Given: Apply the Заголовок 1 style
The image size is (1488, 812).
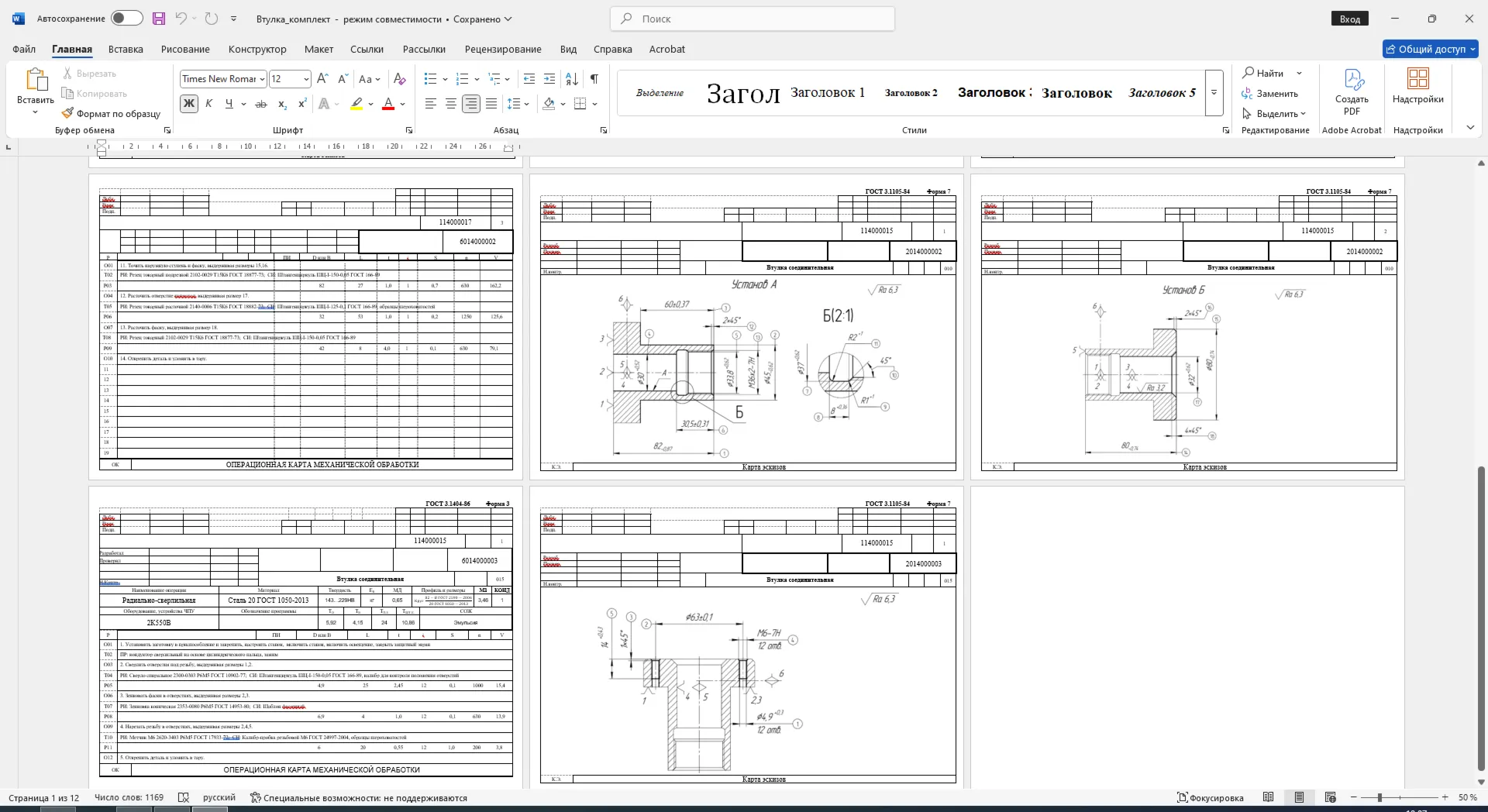Looking at the screenshot, I should pyautogui.click(x=828, y=93).
